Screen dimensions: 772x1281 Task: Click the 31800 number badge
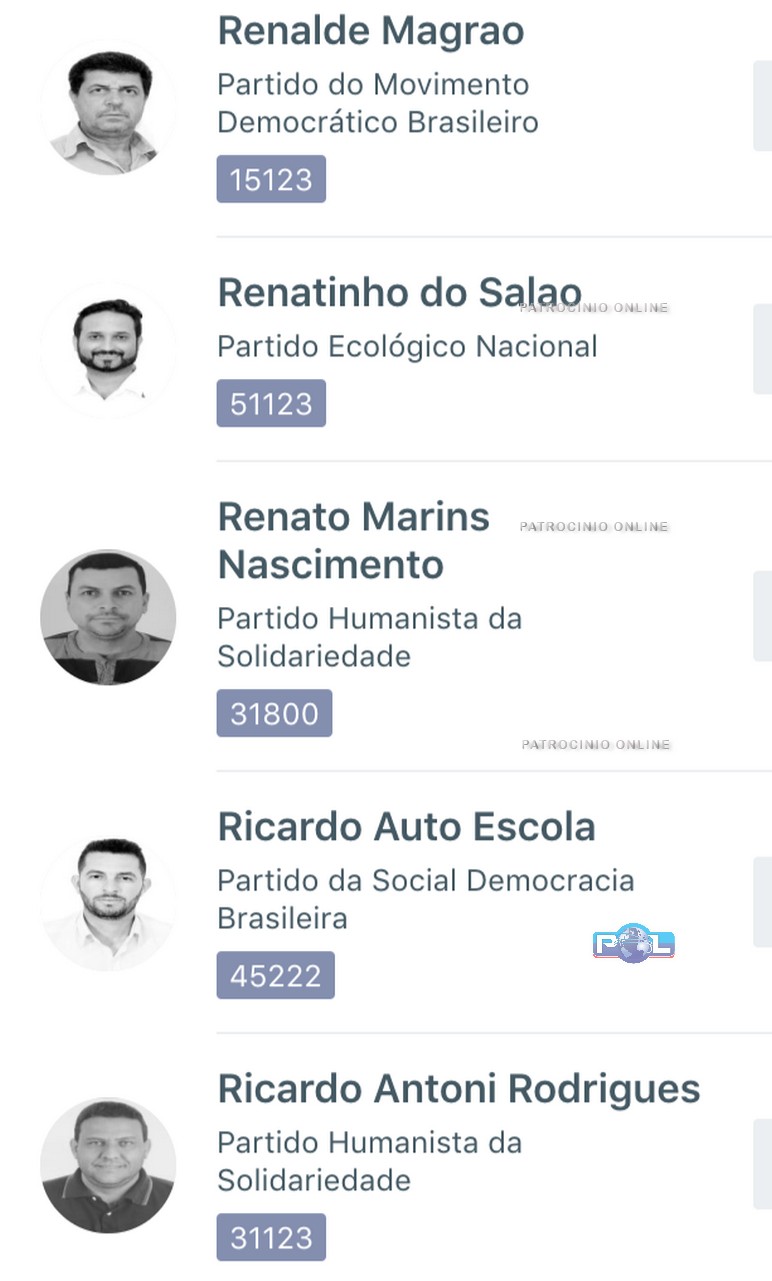tap(274, 714)
